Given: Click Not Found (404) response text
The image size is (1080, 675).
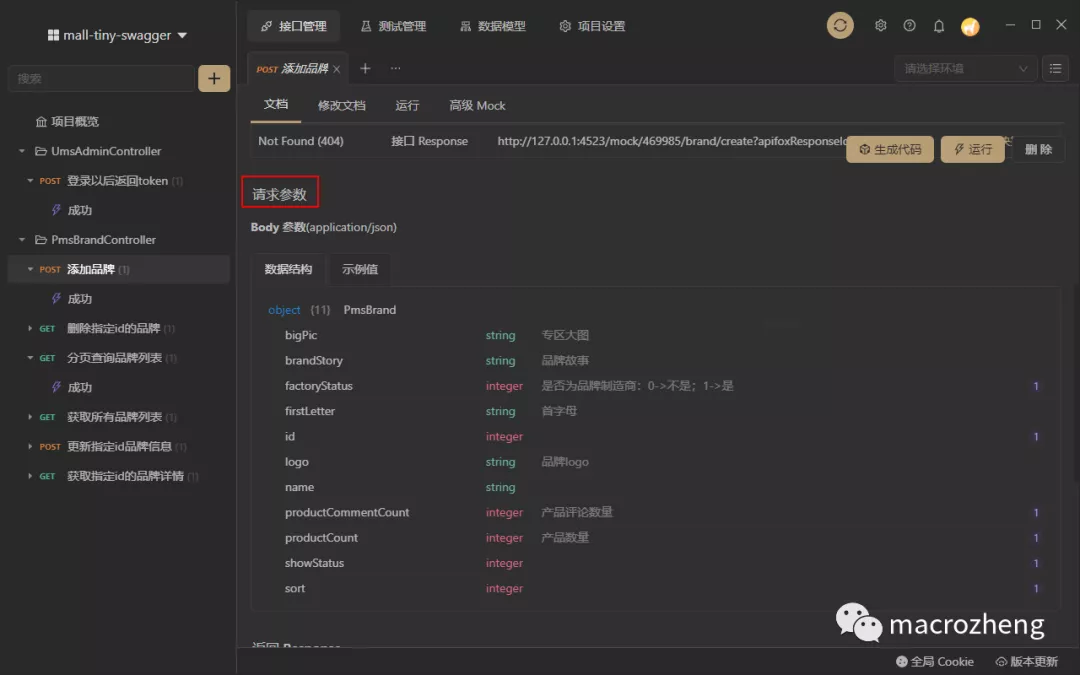Looking at the screenshot, I should 300,141.
